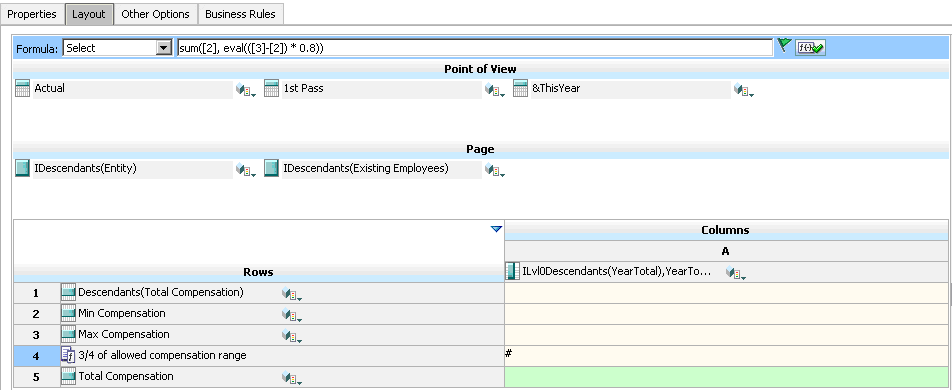Open member selector for IDescendants(Entity)

click(x=246, y=171)
